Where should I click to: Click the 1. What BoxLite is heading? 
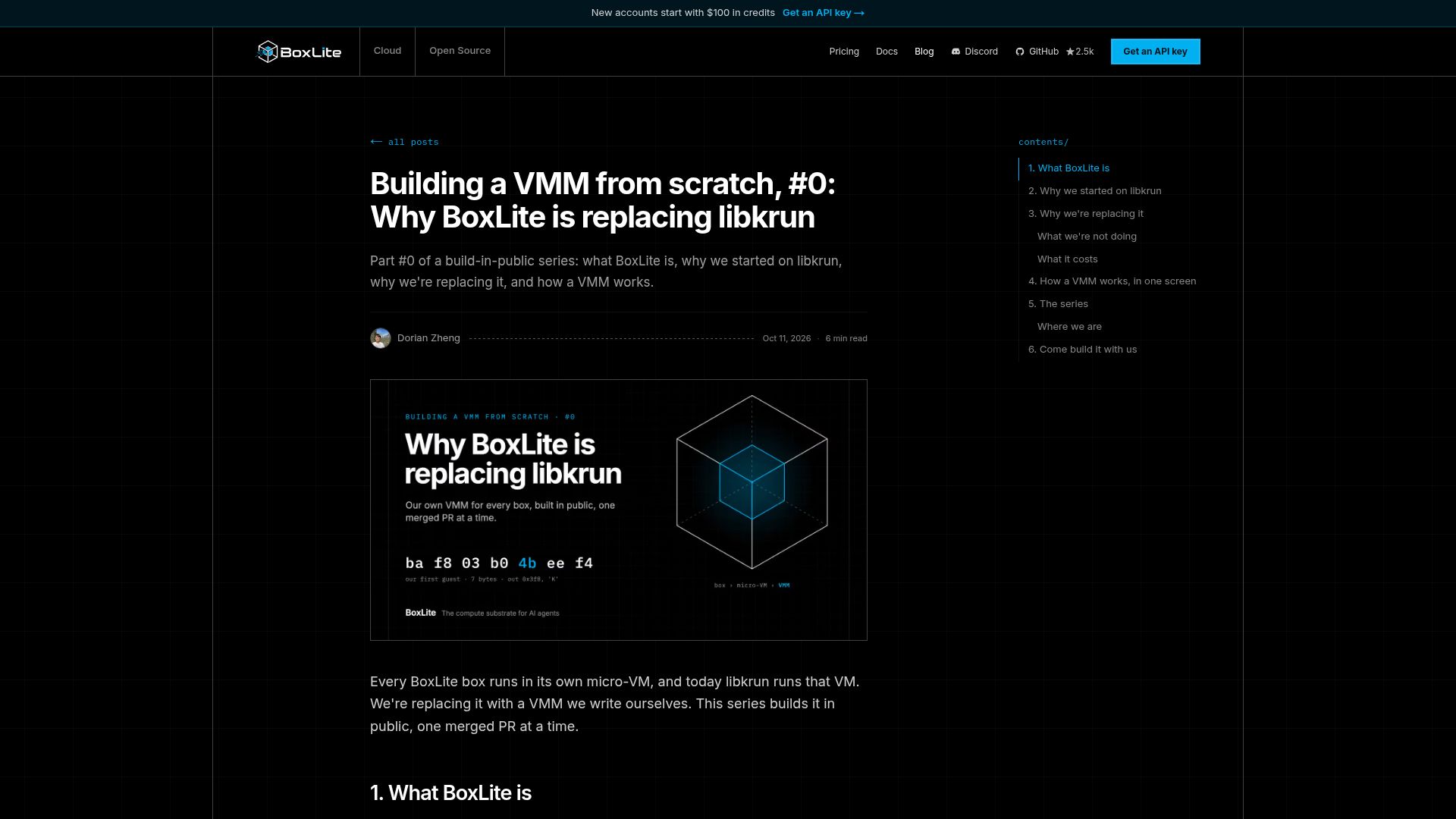450,793
